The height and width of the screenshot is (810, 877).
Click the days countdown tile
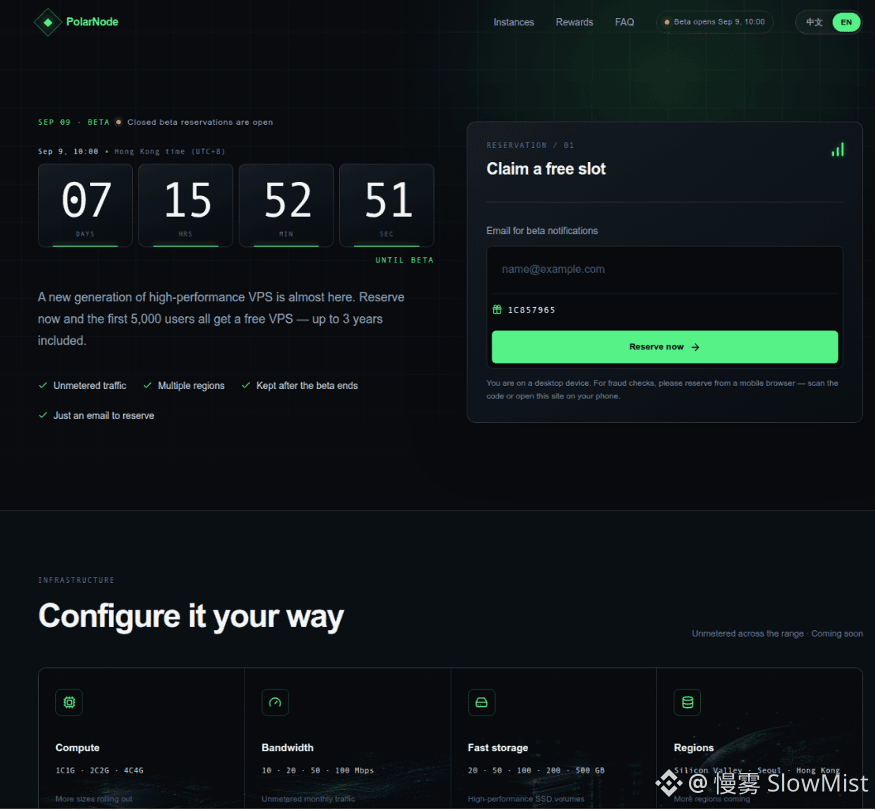tap(85, 205)
